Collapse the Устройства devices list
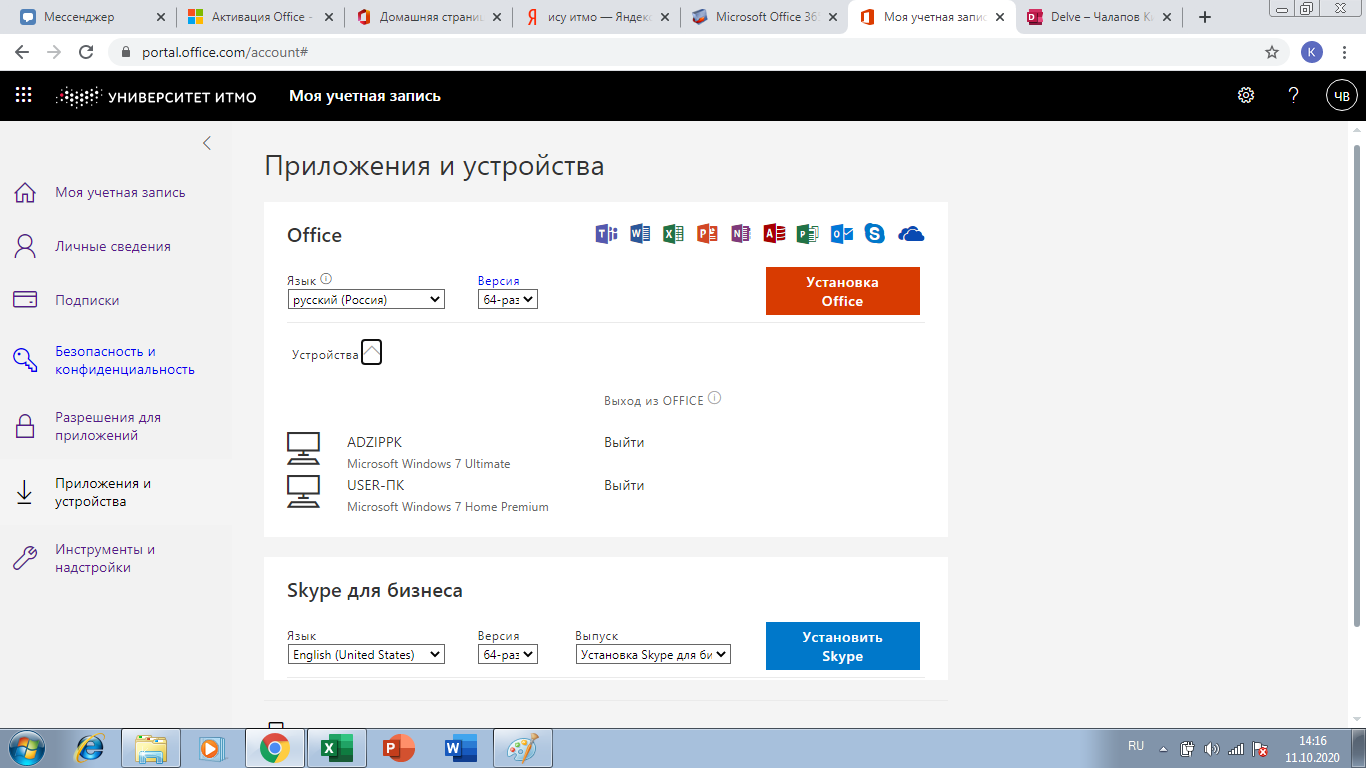1366x768 pixels. [x=371, y=352]
